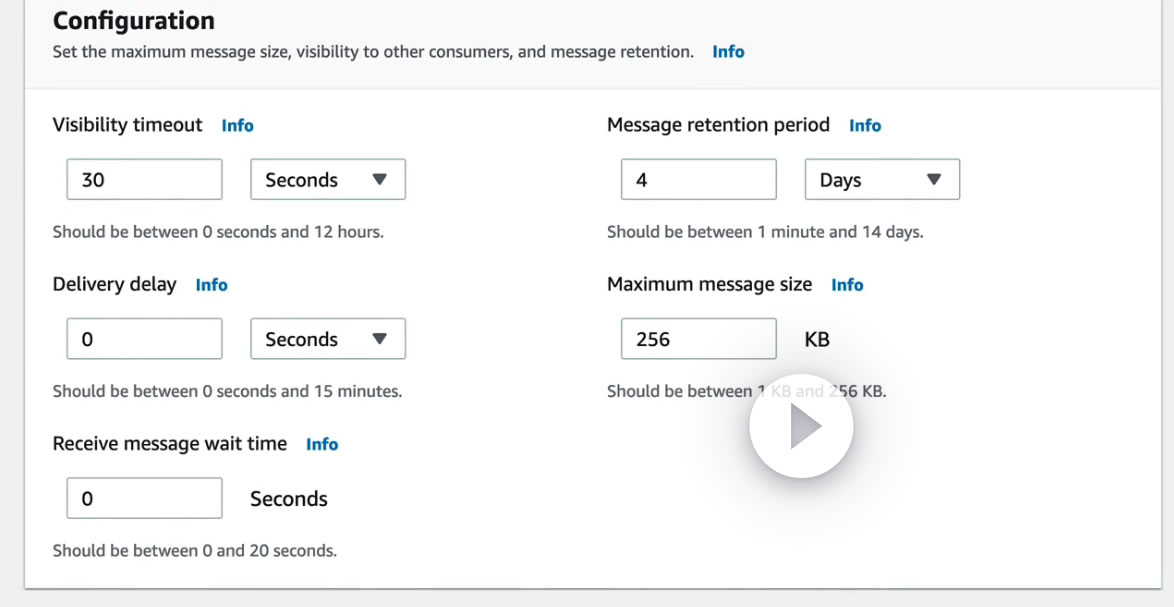Expand Visibility timeout Seconds unit dropdown
The height and width of the screenshot is (607, 1174).
[x=327, y=180]
